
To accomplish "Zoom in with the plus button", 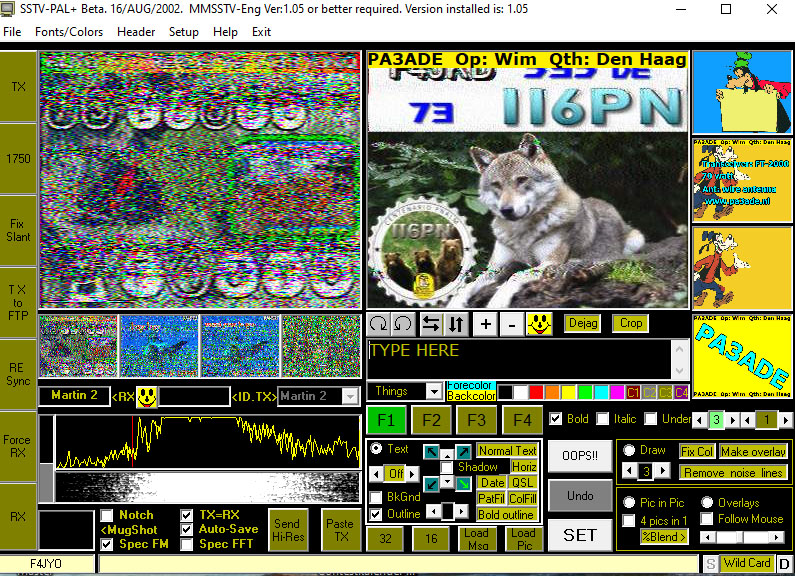I will (x=485, y=323).
